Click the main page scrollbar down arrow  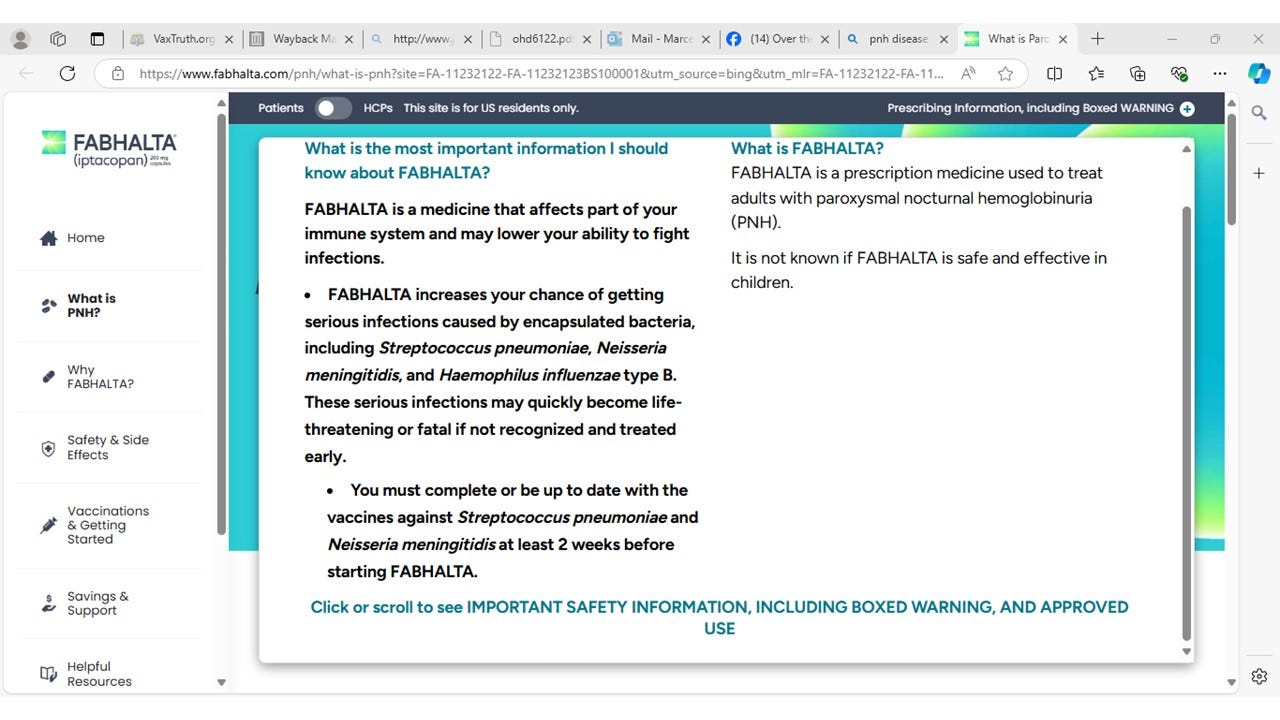pyautogui.click(x=1232, y=683)
